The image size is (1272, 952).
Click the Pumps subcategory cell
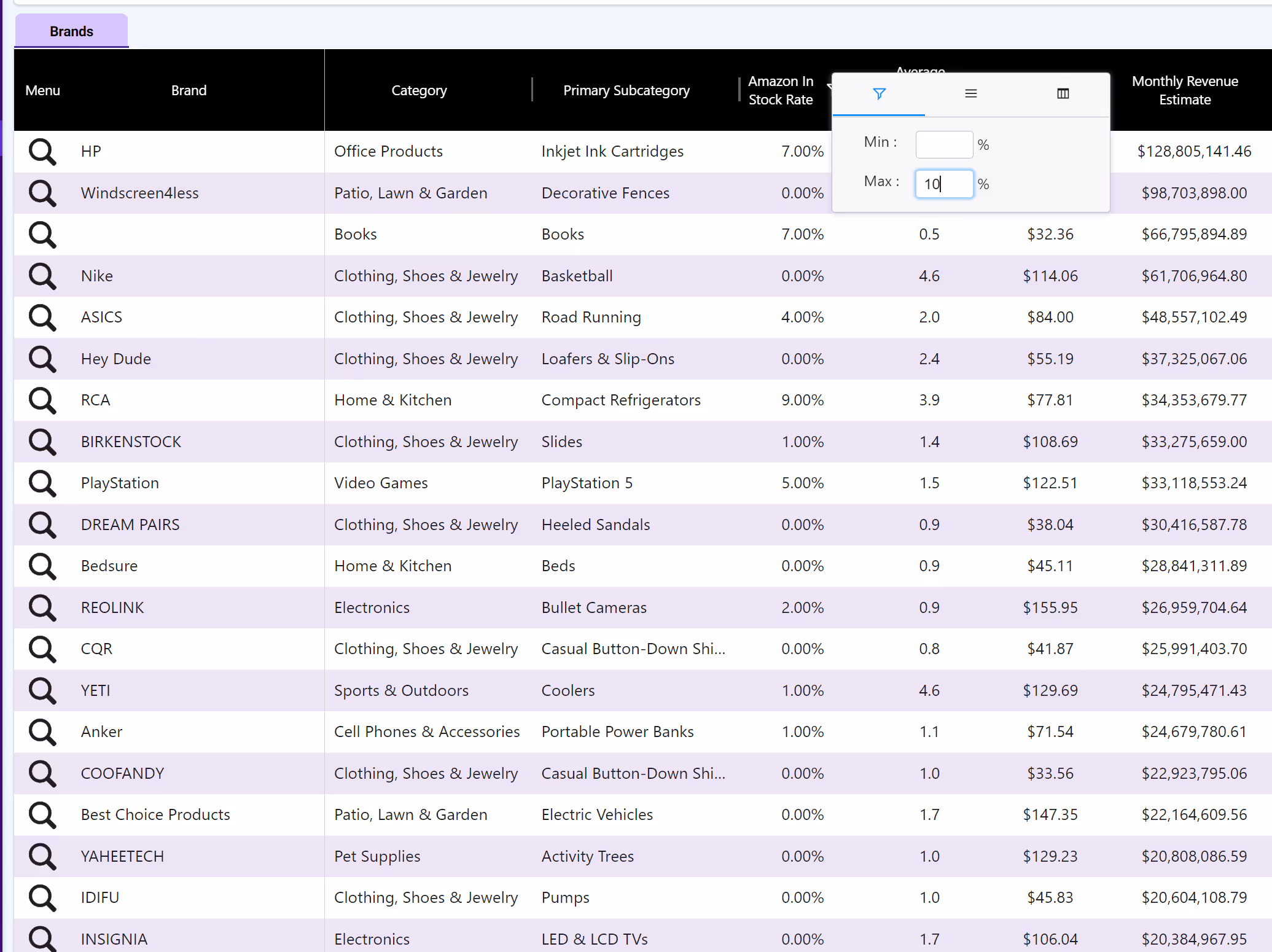[565, 898]
